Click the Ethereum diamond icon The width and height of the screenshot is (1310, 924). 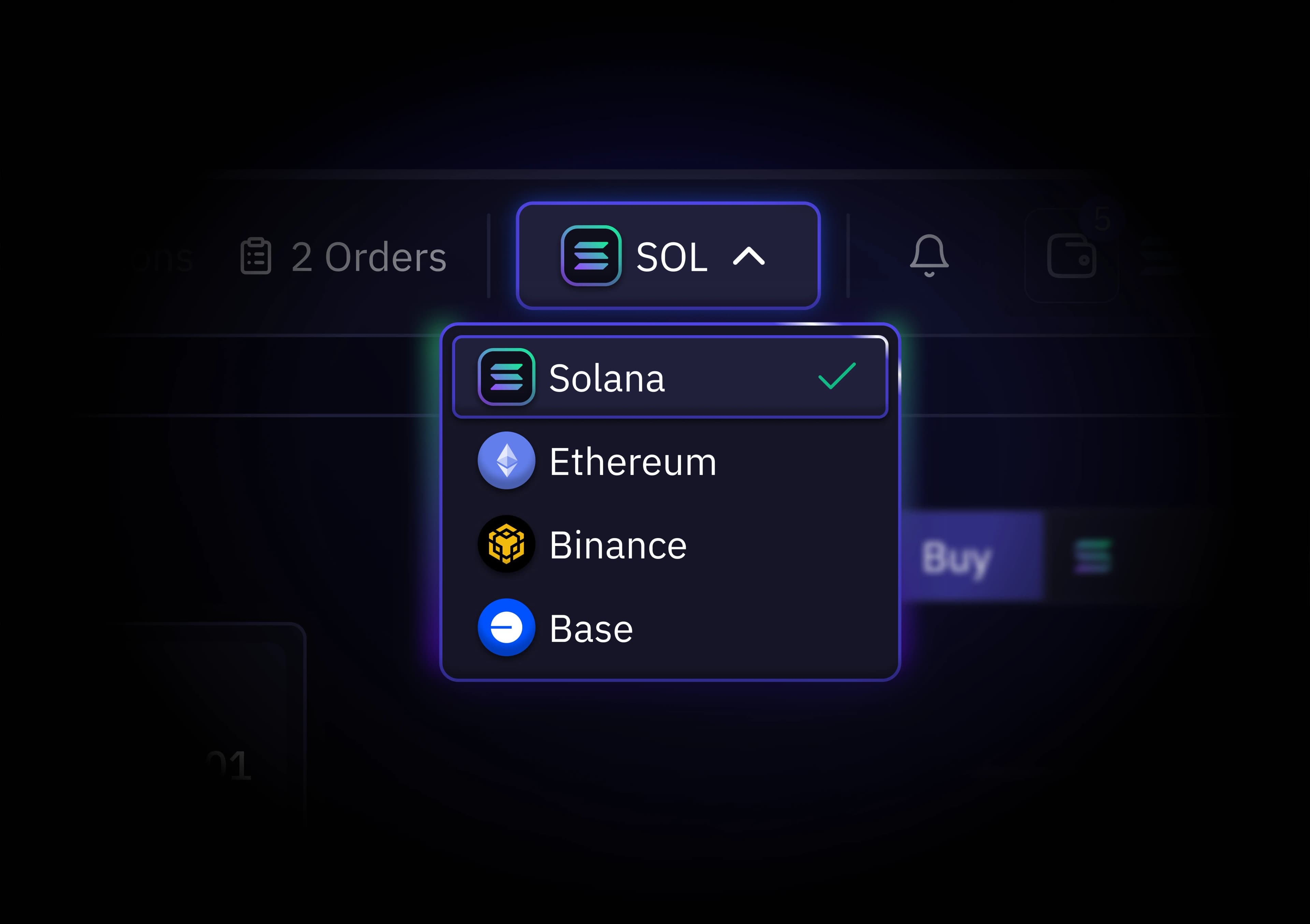point(506,461)
